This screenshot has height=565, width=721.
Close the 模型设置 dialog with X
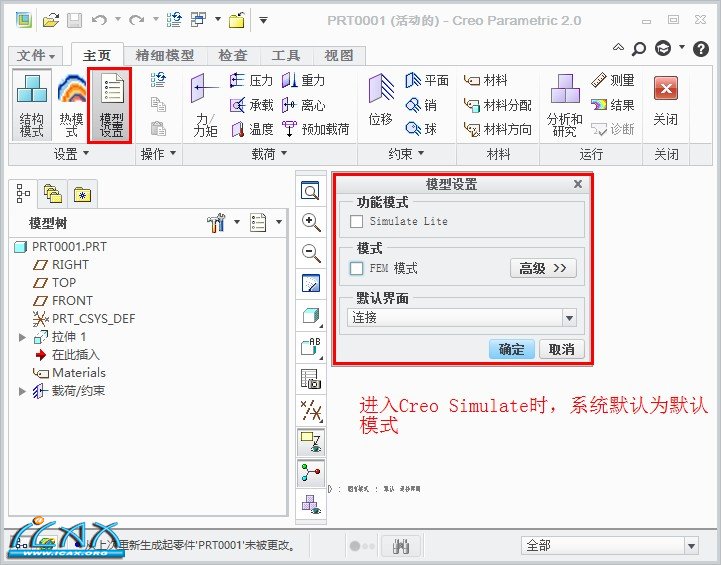click(578, 184)
